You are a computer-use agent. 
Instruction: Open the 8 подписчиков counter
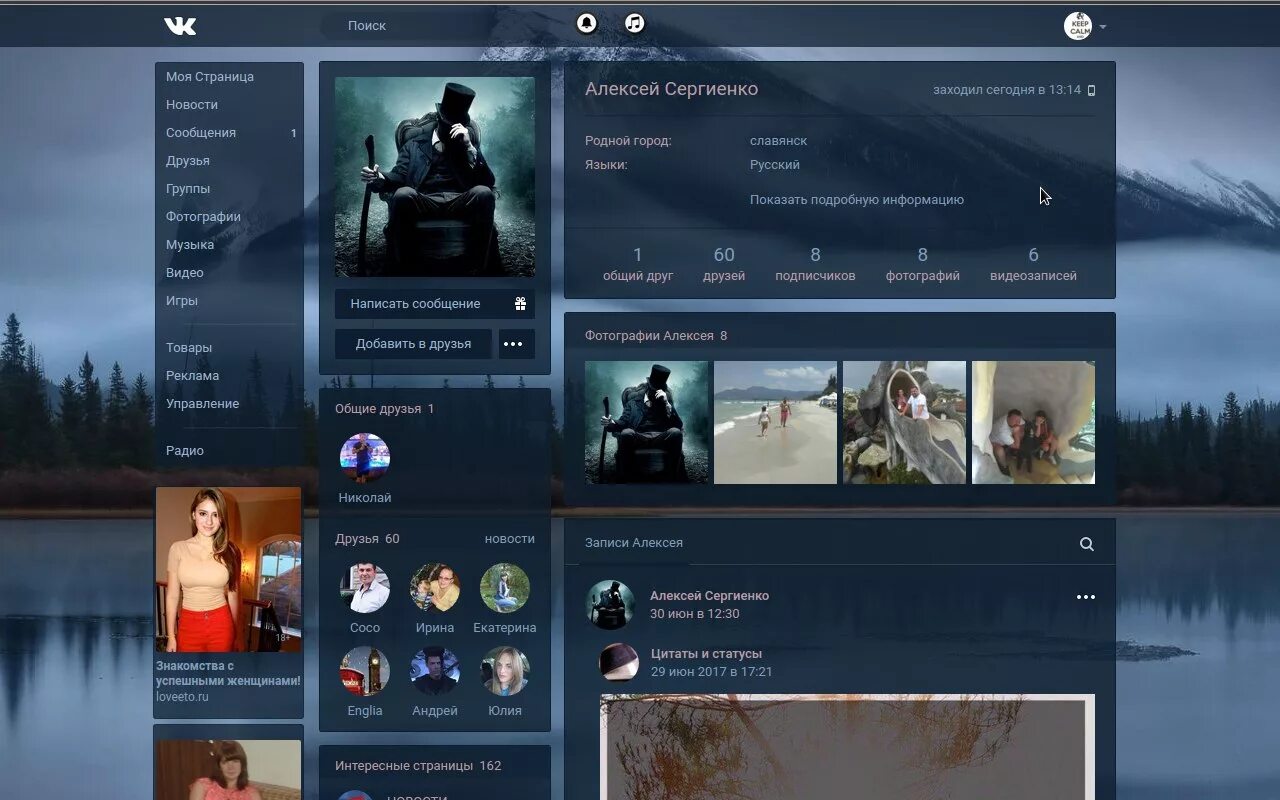coord(815,265)
